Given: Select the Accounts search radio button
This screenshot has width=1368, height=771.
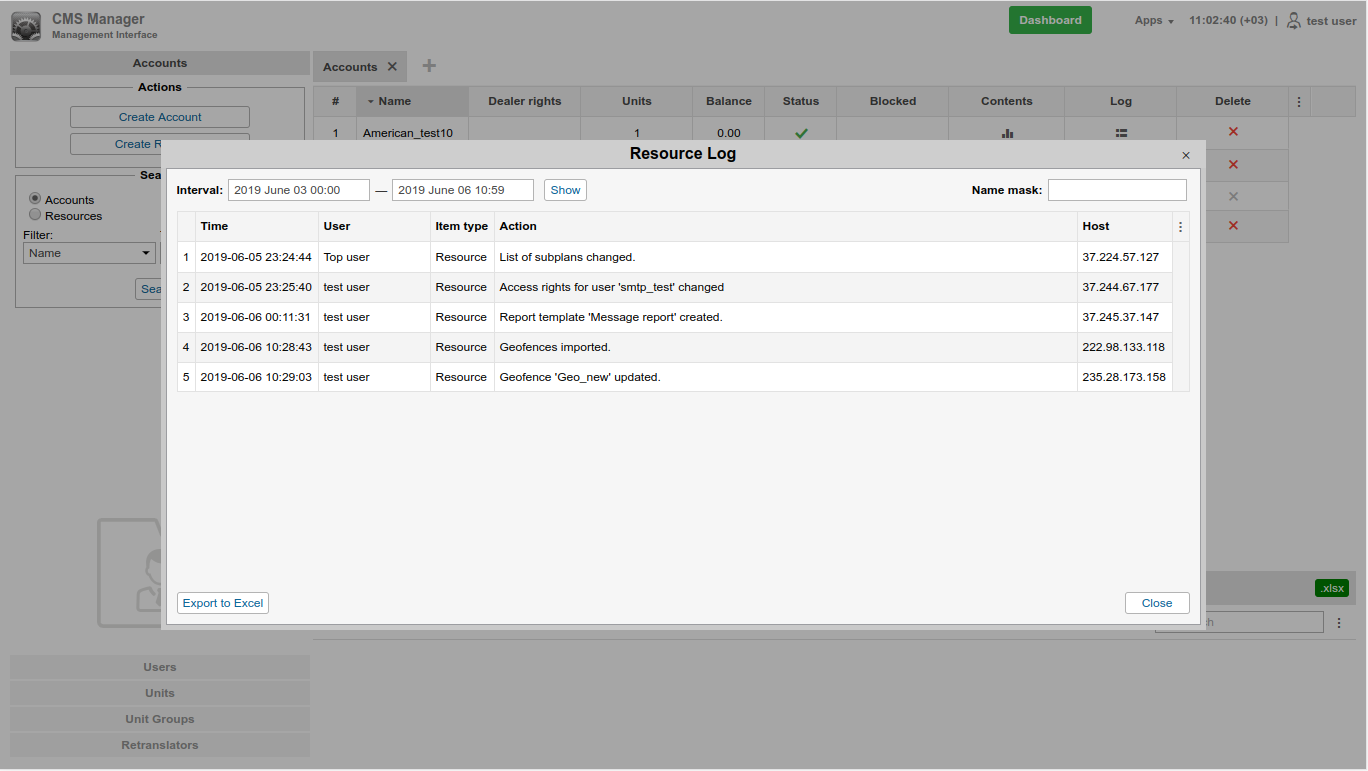Looking at the screenshot, I should pyautogui.click(x=35, y=197).
